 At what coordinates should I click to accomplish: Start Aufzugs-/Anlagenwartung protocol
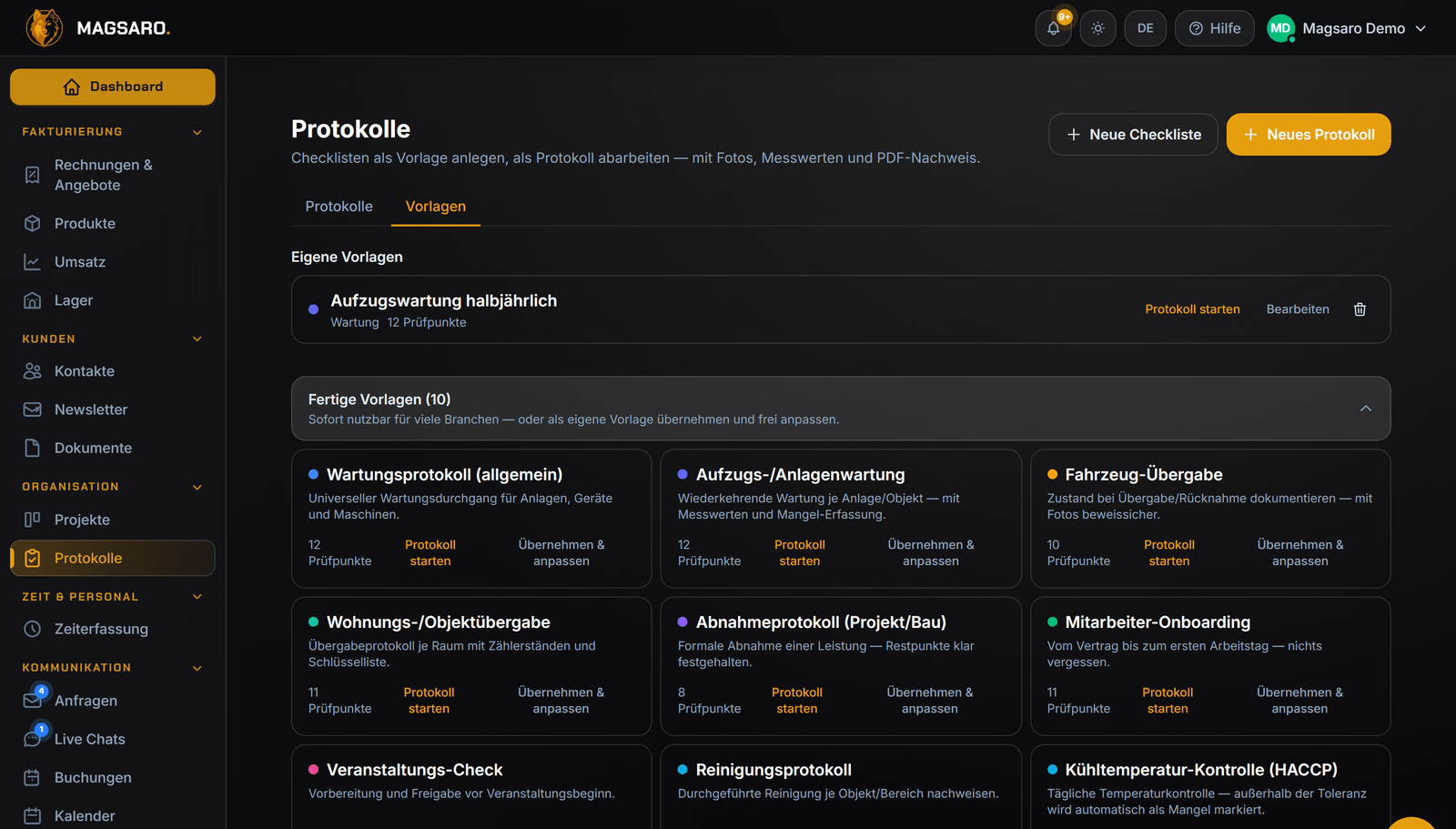pyautogui.click(x=800, y=553)
